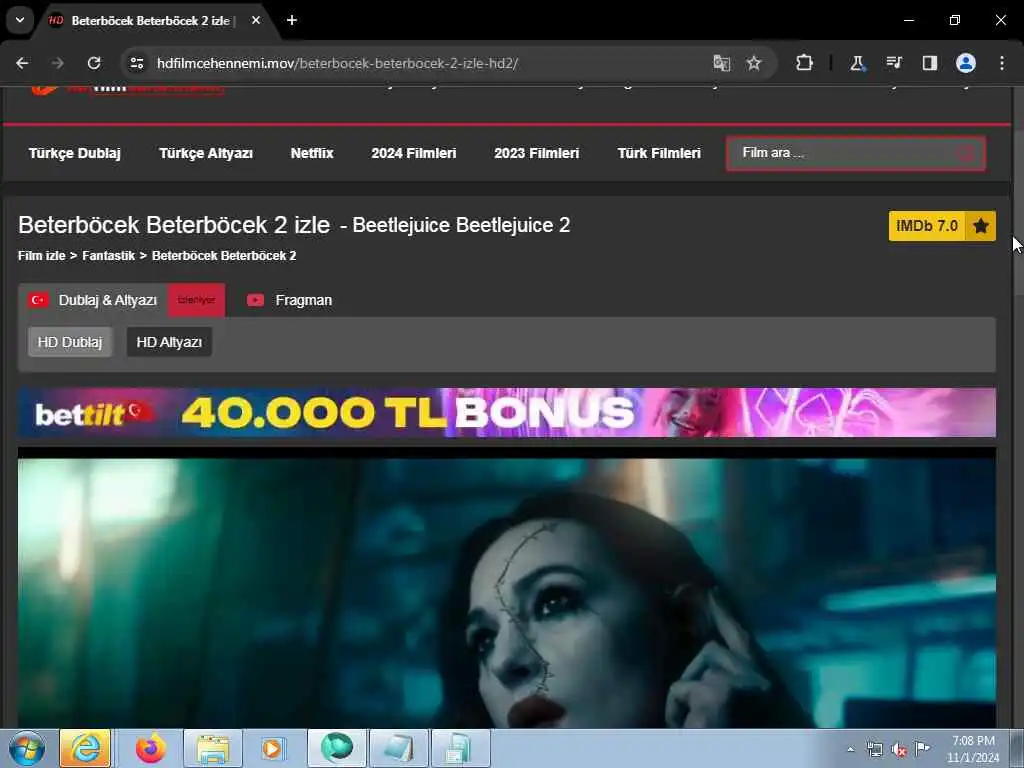
Task: Follow the Fantastik breadcrumb link
Action: pos(108,255)
